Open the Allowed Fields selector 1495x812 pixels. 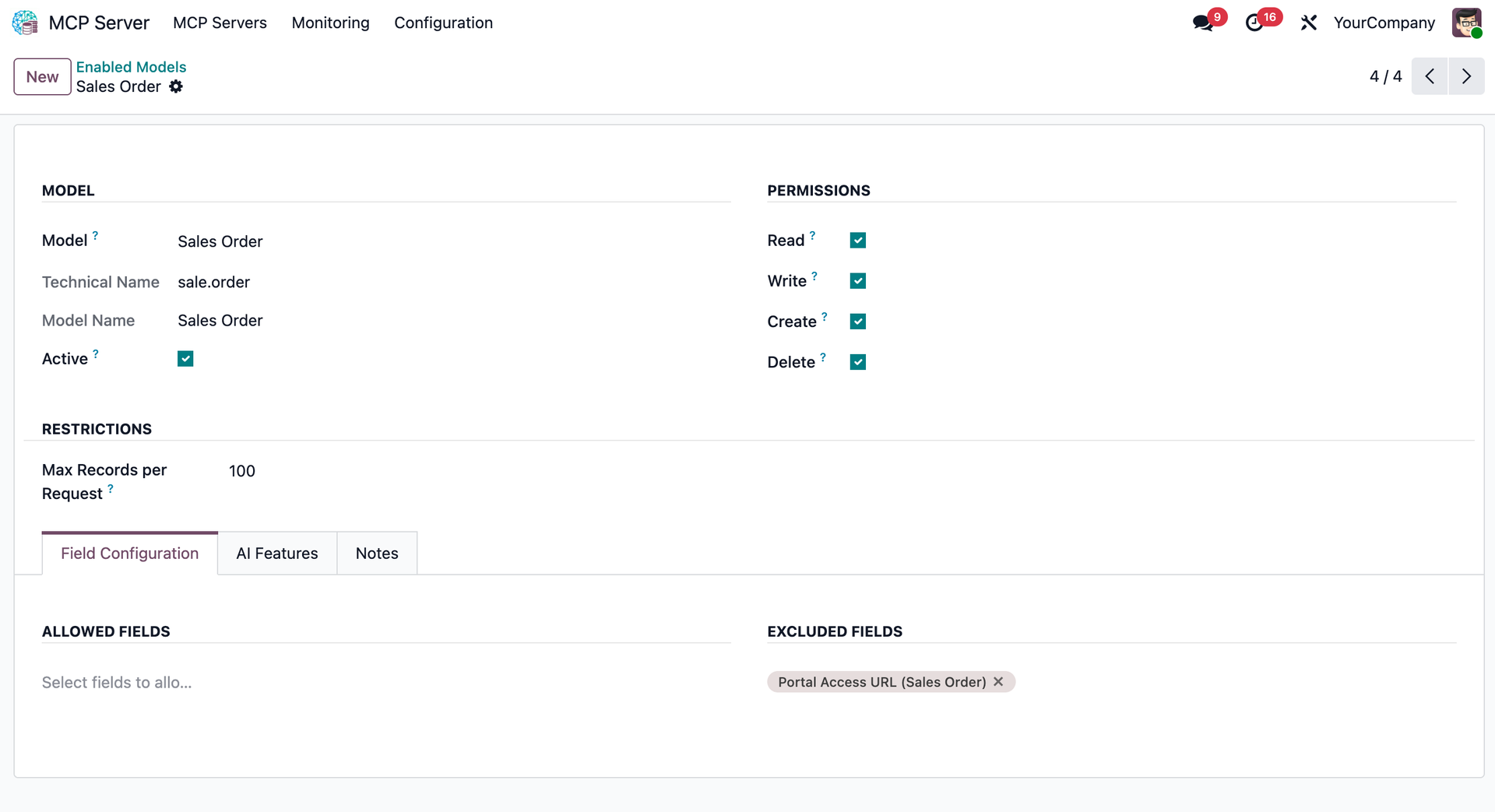coord(117,682)
